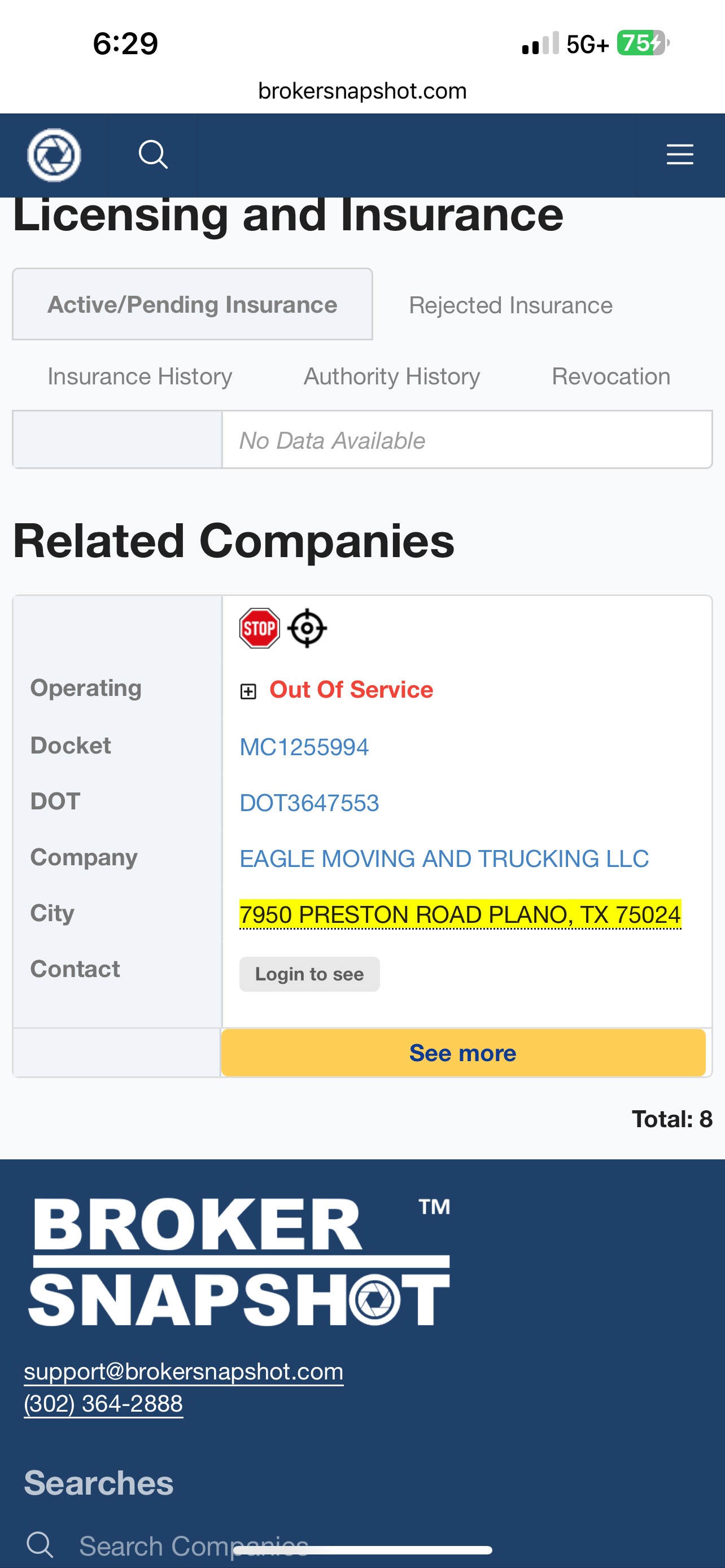Open search with the magnifier icon
The height and width of the screenshot is (1568, 725).
point(153,155)
